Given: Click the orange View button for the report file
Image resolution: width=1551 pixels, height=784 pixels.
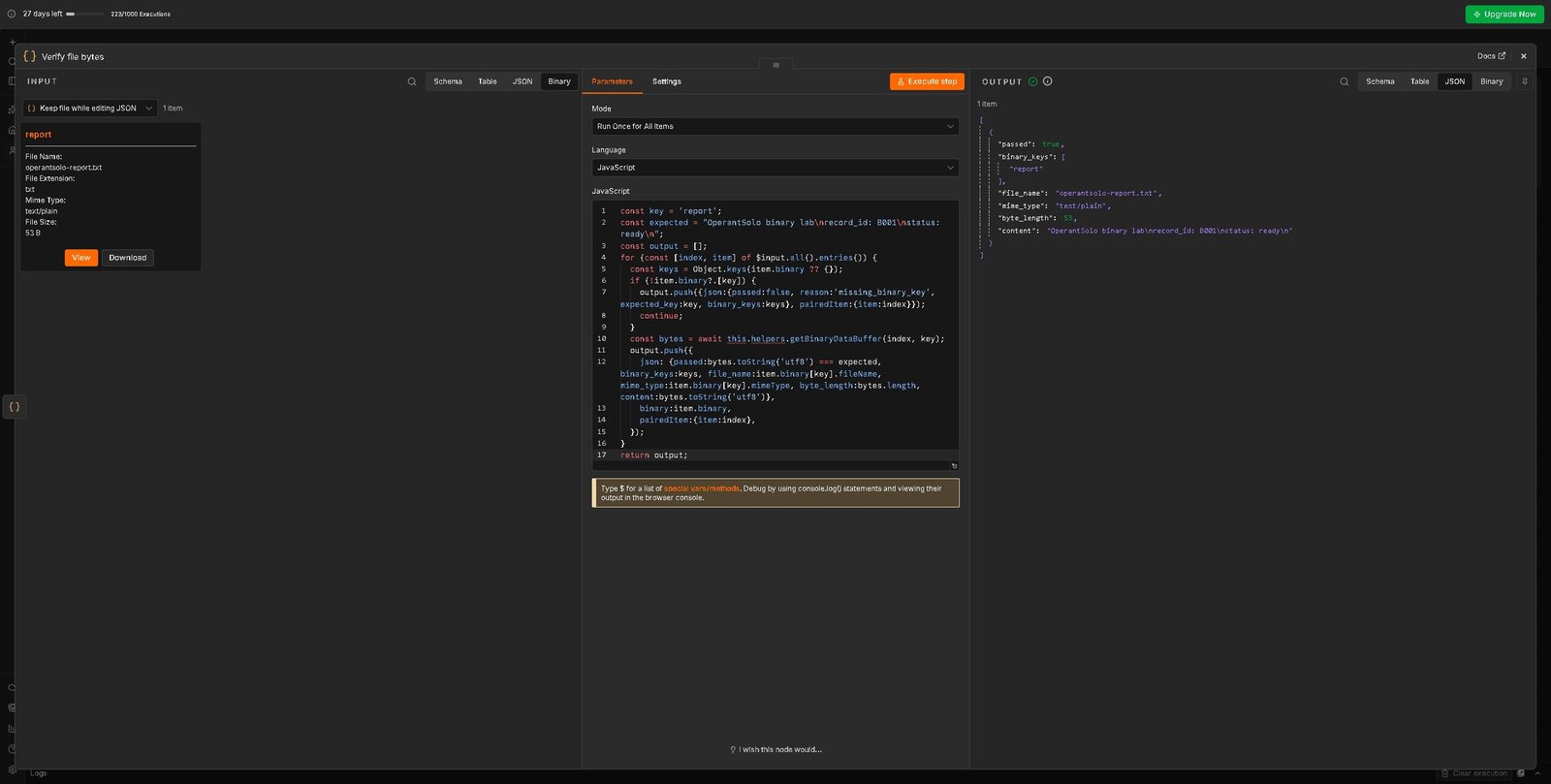Looking at the screenshot, I should pyautogui.click(x=81, y=258).
